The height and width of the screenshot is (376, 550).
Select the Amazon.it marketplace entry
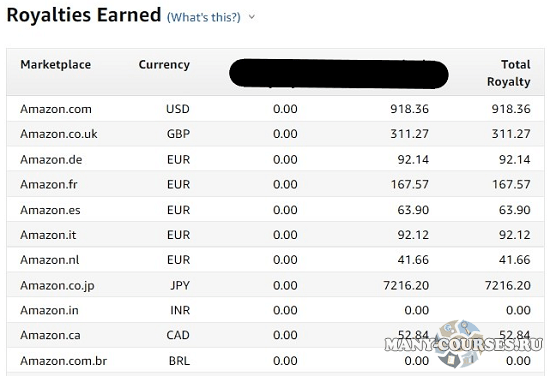pos(48,235)
